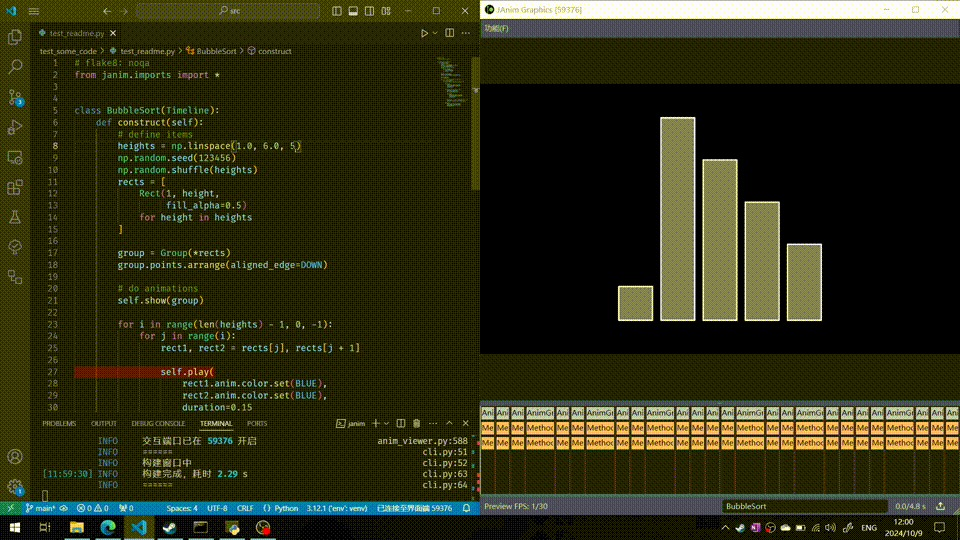
Task: Toggle the breakpoint on line 27
Action: pos(40,372)
